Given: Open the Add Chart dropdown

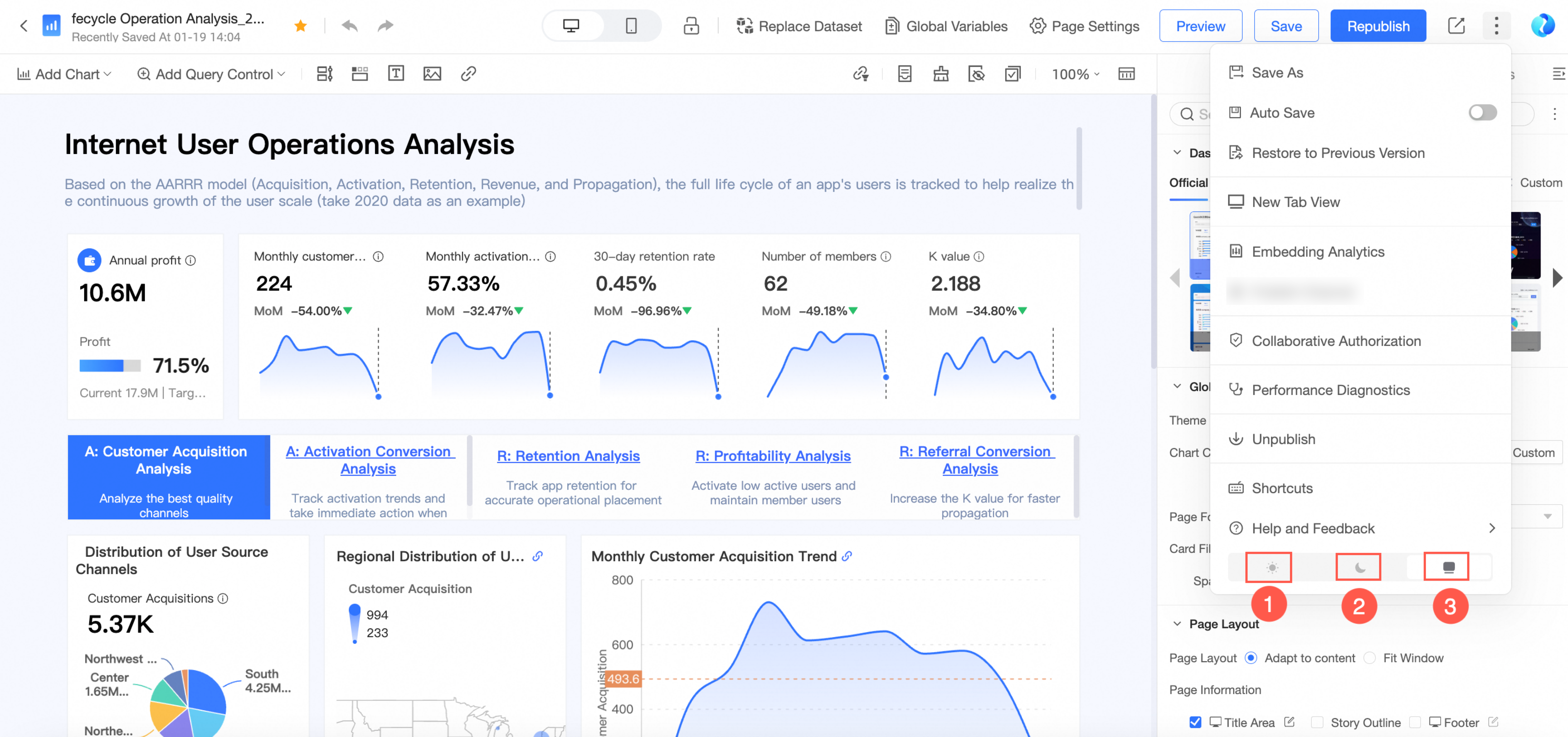Looking at the screenshot, I should 65,74.
